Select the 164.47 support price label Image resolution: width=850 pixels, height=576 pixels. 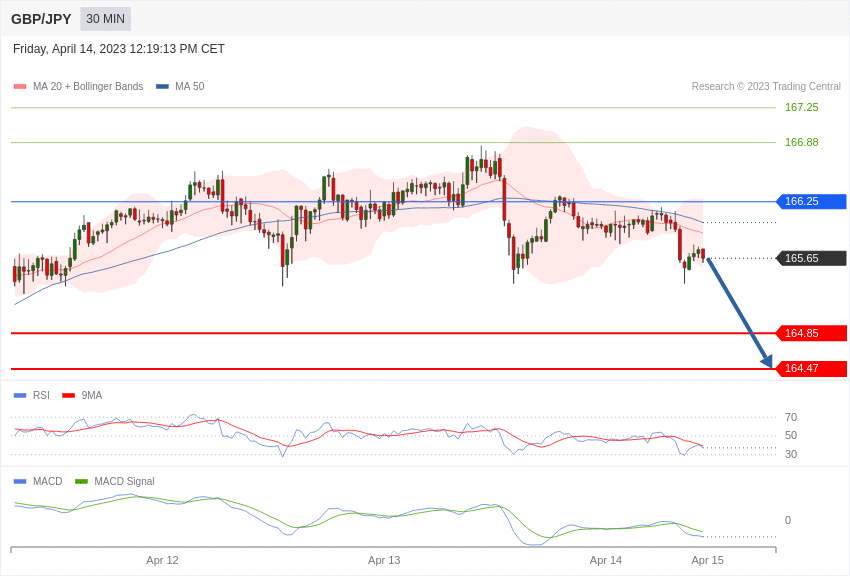812,368
